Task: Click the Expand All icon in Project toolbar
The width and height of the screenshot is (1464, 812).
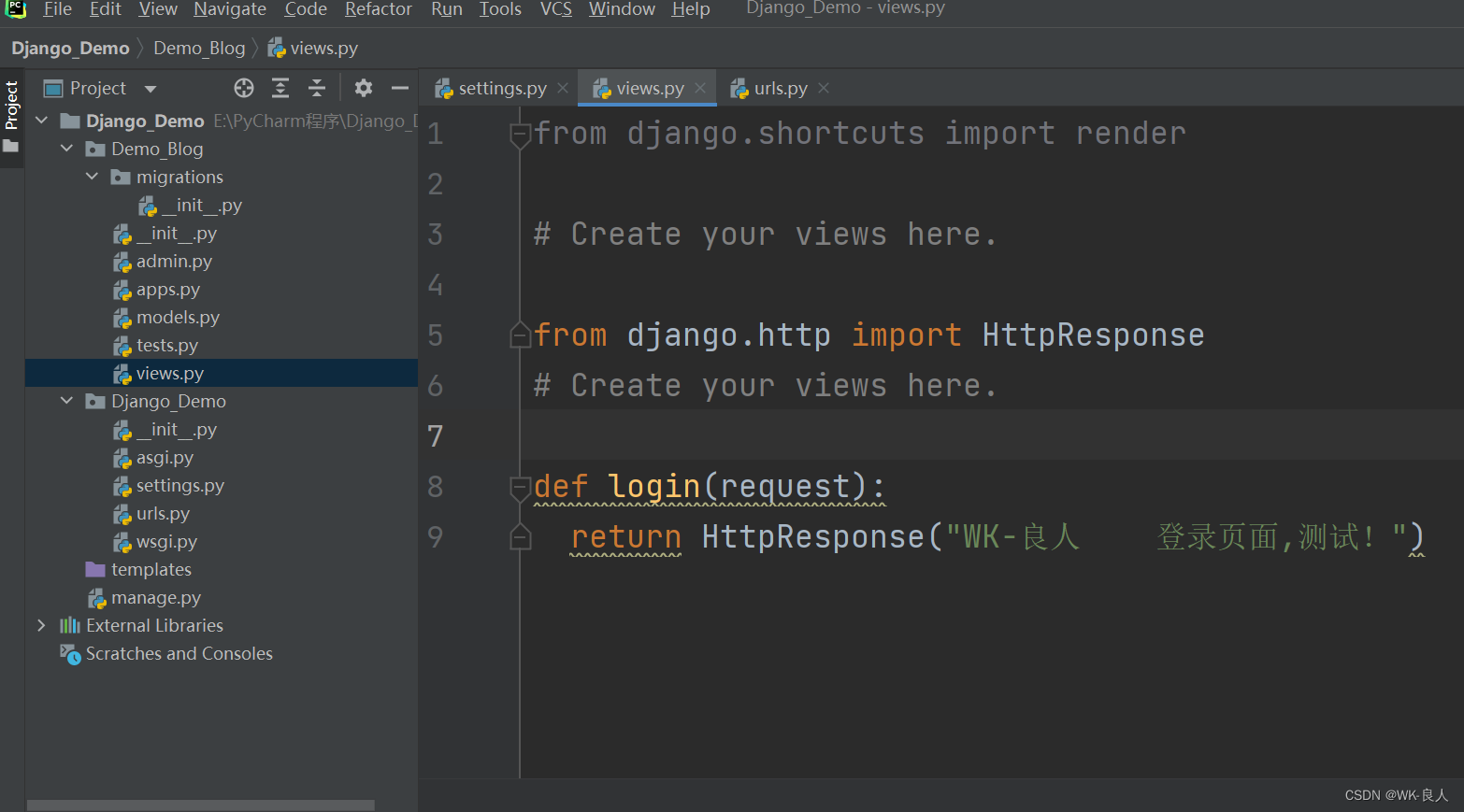Action: (280, 88)
